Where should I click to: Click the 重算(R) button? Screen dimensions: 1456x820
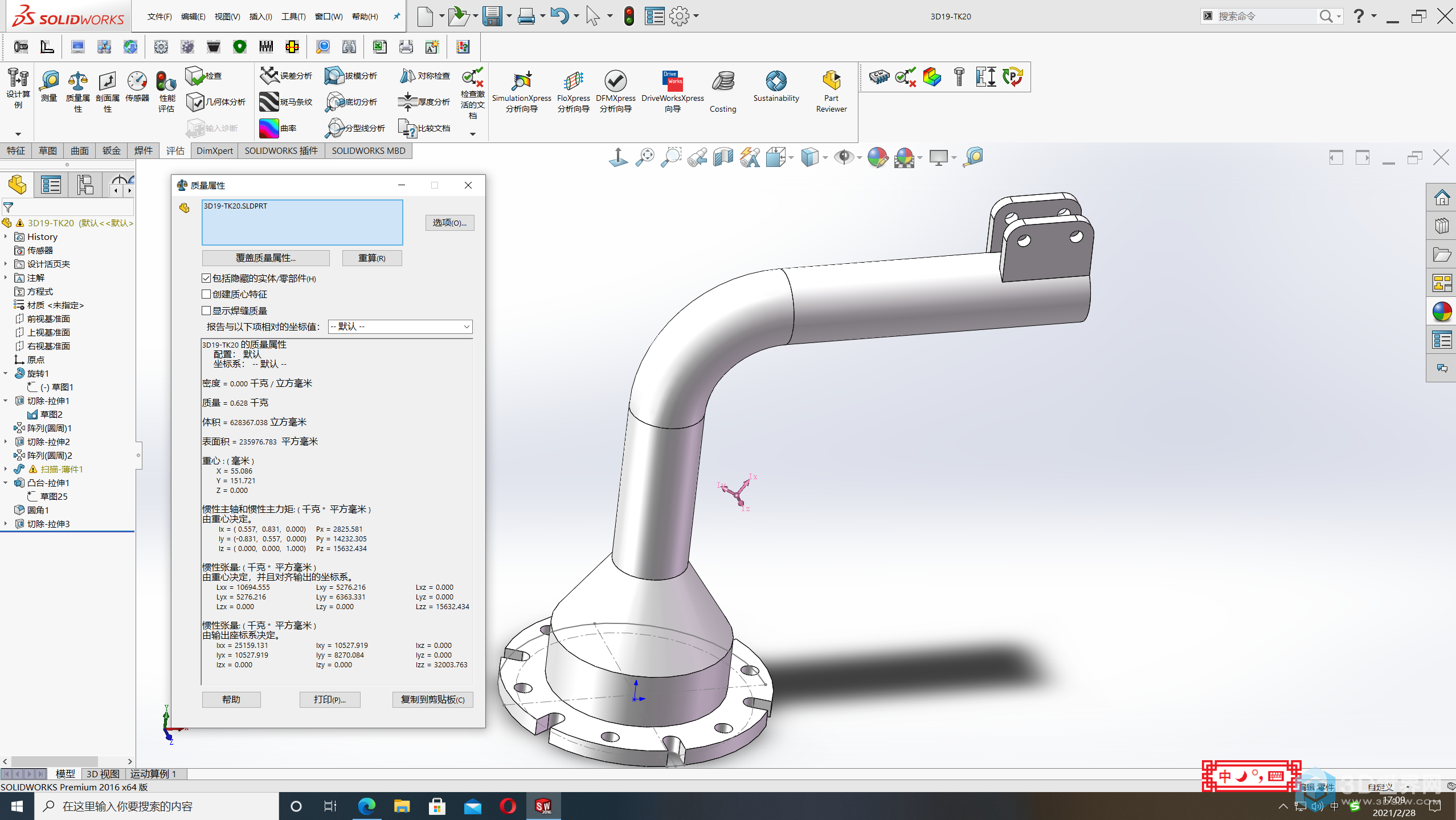pyautogui.click(x=372, y=258)
